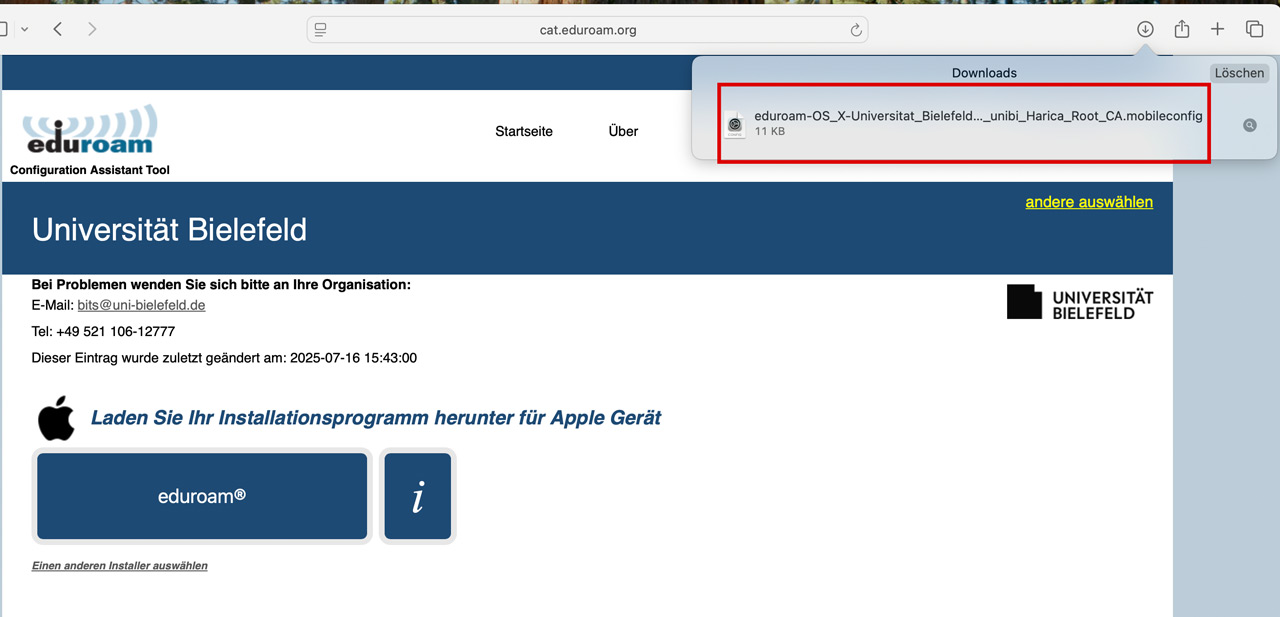This screenshot has height=617, width=1280.
Task: Click the Universität Bielefeld logo image
Action: [x=1080, y=302]
